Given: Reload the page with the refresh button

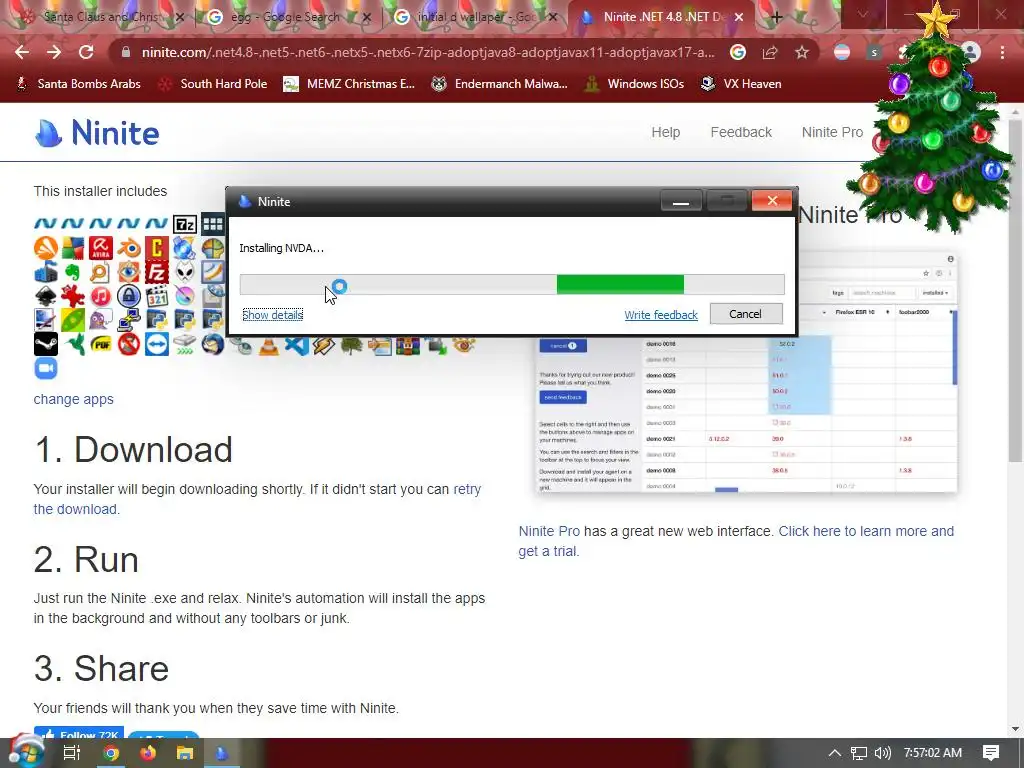Looking at the screenshot, I should [86, 52].
